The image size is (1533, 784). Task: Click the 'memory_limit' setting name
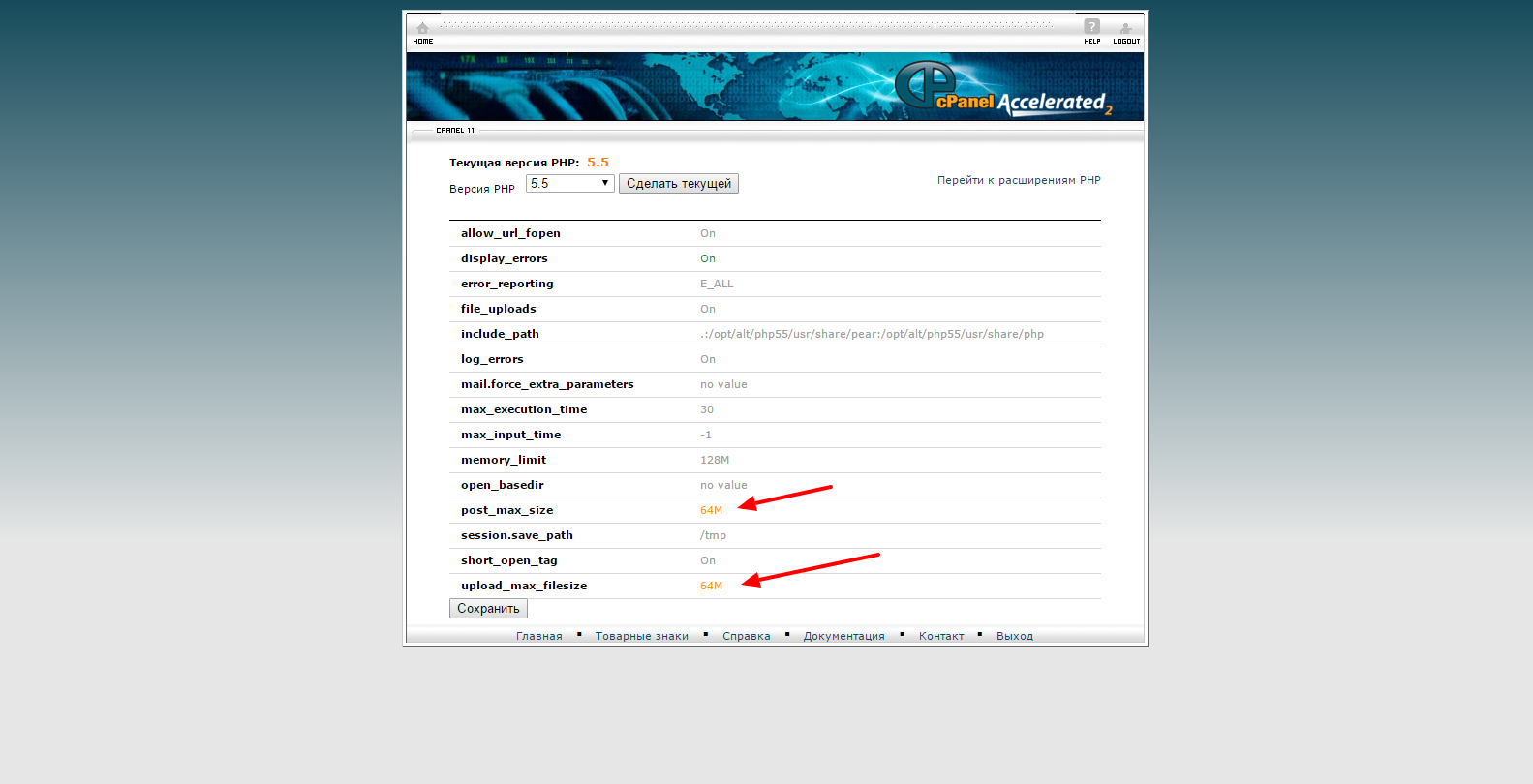(x=504, y=460)
